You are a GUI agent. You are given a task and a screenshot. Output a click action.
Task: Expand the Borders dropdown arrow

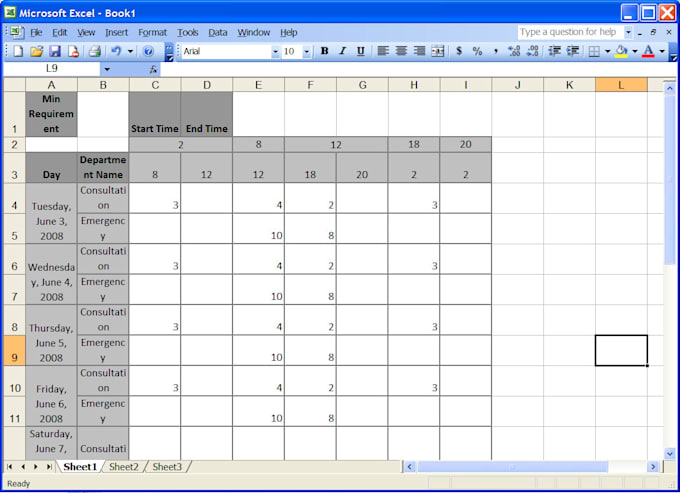607,51
